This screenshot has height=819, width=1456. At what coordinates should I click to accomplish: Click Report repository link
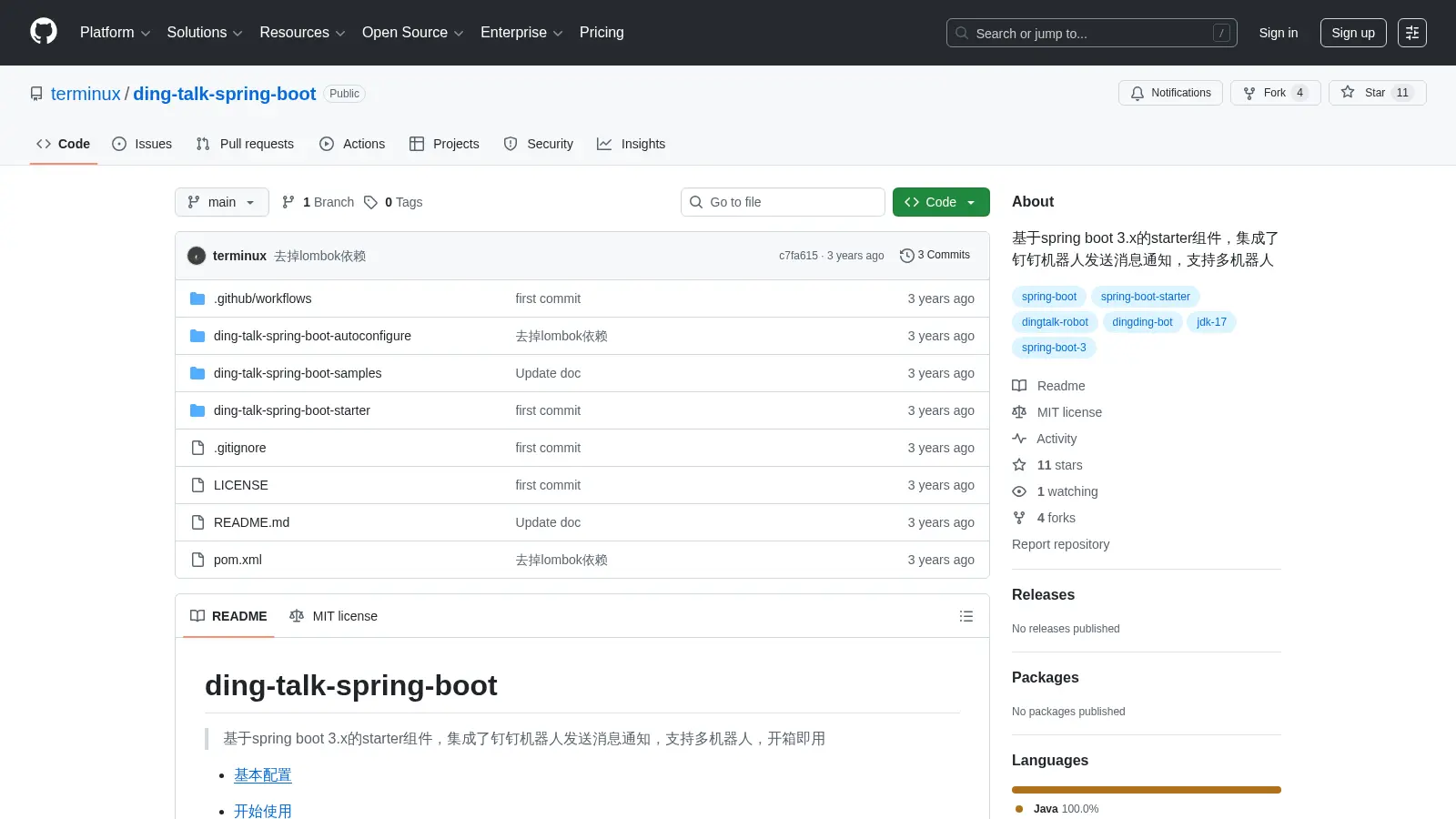(1060, 544)
